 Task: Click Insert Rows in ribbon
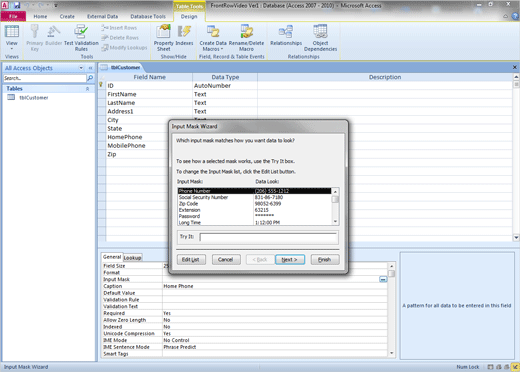click(119, 28)
